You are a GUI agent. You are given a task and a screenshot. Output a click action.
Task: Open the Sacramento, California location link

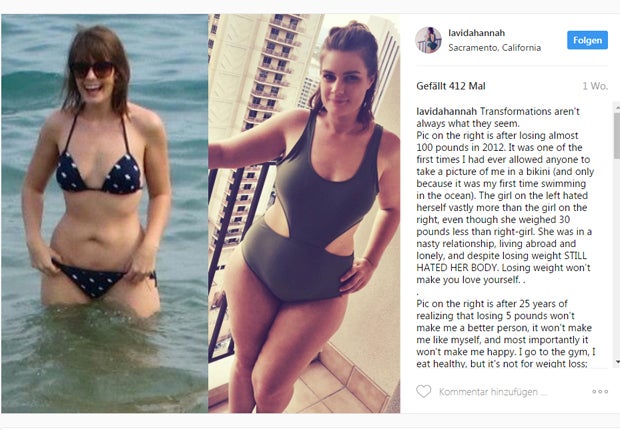tap(494, 47)
